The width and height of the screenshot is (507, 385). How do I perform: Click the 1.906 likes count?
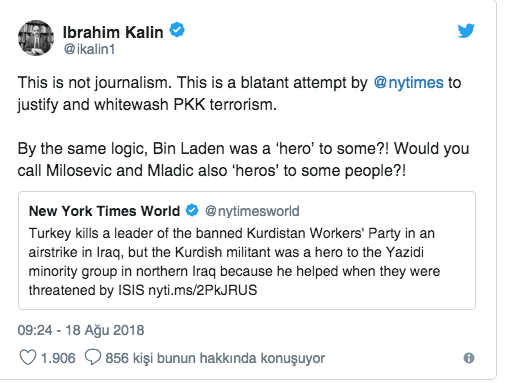tap(58, 358)
